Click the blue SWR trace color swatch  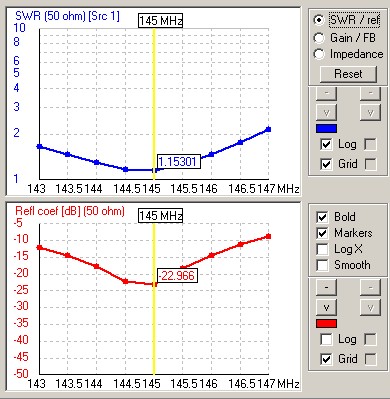tap(326, 128)
